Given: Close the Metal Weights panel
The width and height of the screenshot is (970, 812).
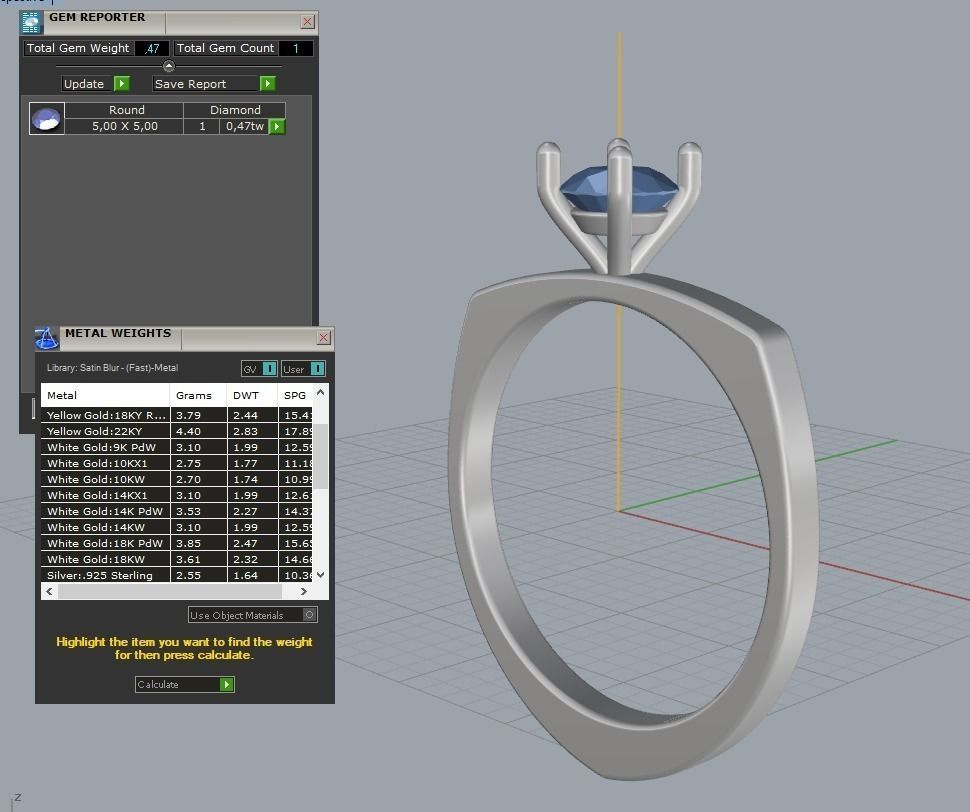Looking at the screenshot, I should tap(324, 337).
